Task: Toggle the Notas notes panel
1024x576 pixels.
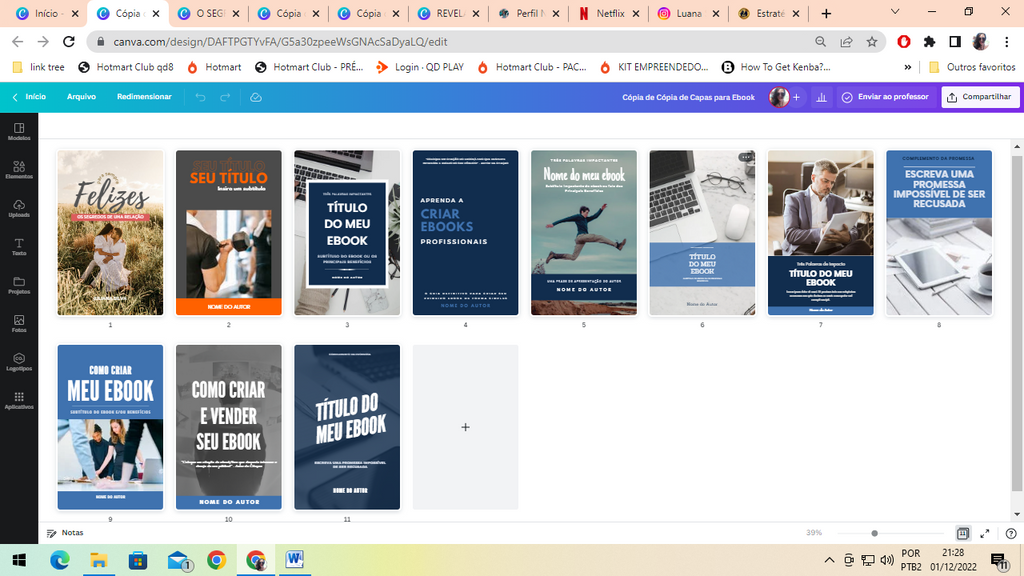Action: [65, 533]
